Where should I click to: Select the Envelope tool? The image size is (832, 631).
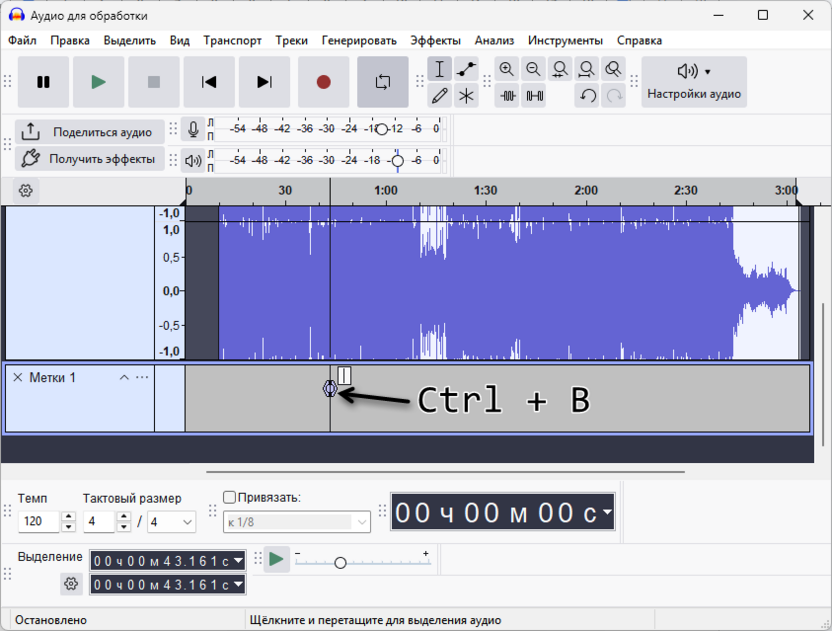(464, 69)
